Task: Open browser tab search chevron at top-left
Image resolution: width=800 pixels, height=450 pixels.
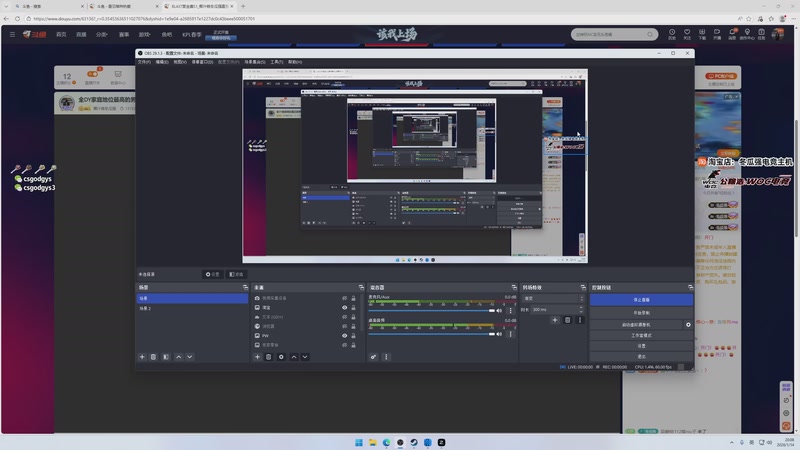Action: coord(6,6)
